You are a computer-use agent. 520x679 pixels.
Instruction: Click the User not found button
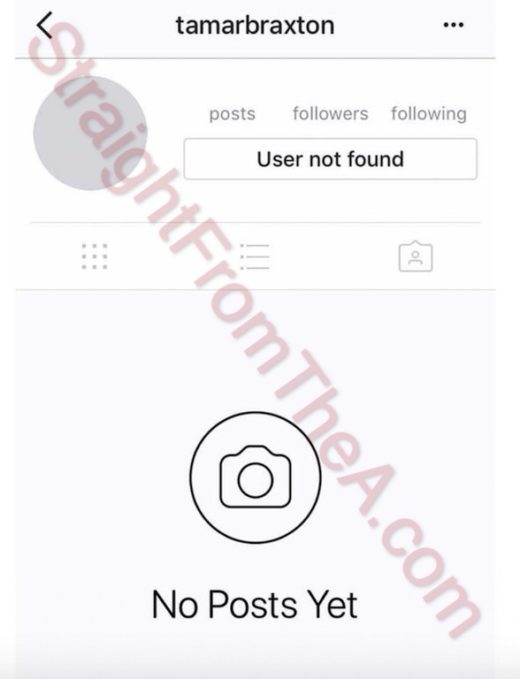click(x=330, y=159)
